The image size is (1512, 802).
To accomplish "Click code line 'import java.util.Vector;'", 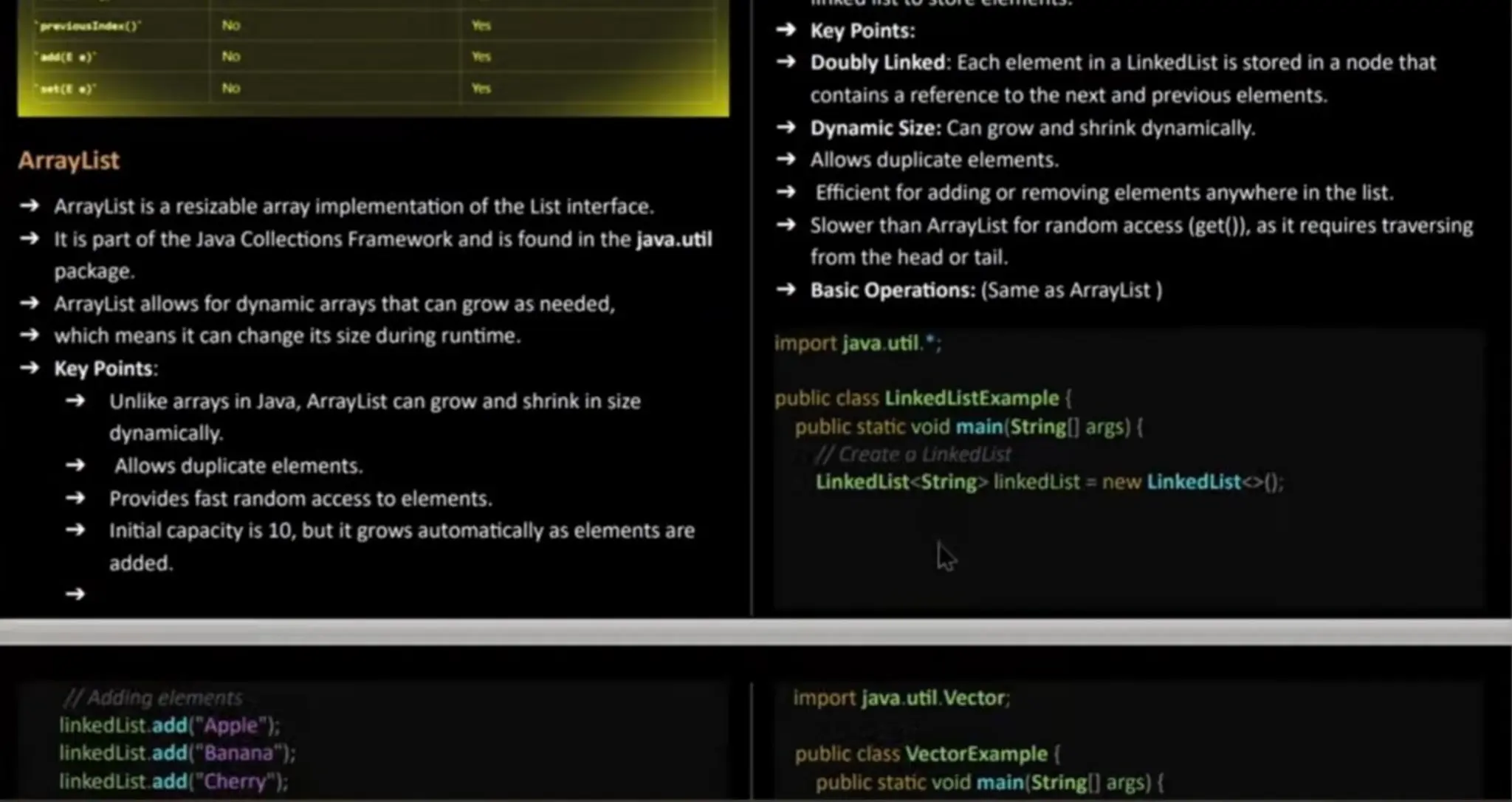I will 901,698.
